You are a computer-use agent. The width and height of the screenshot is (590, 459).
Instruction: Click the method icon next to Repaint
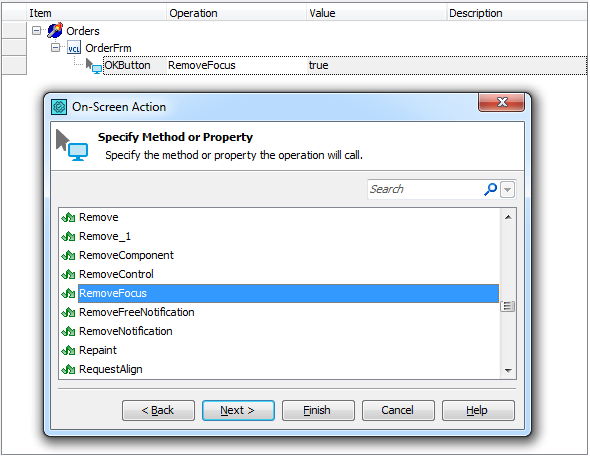click(68, 350)
